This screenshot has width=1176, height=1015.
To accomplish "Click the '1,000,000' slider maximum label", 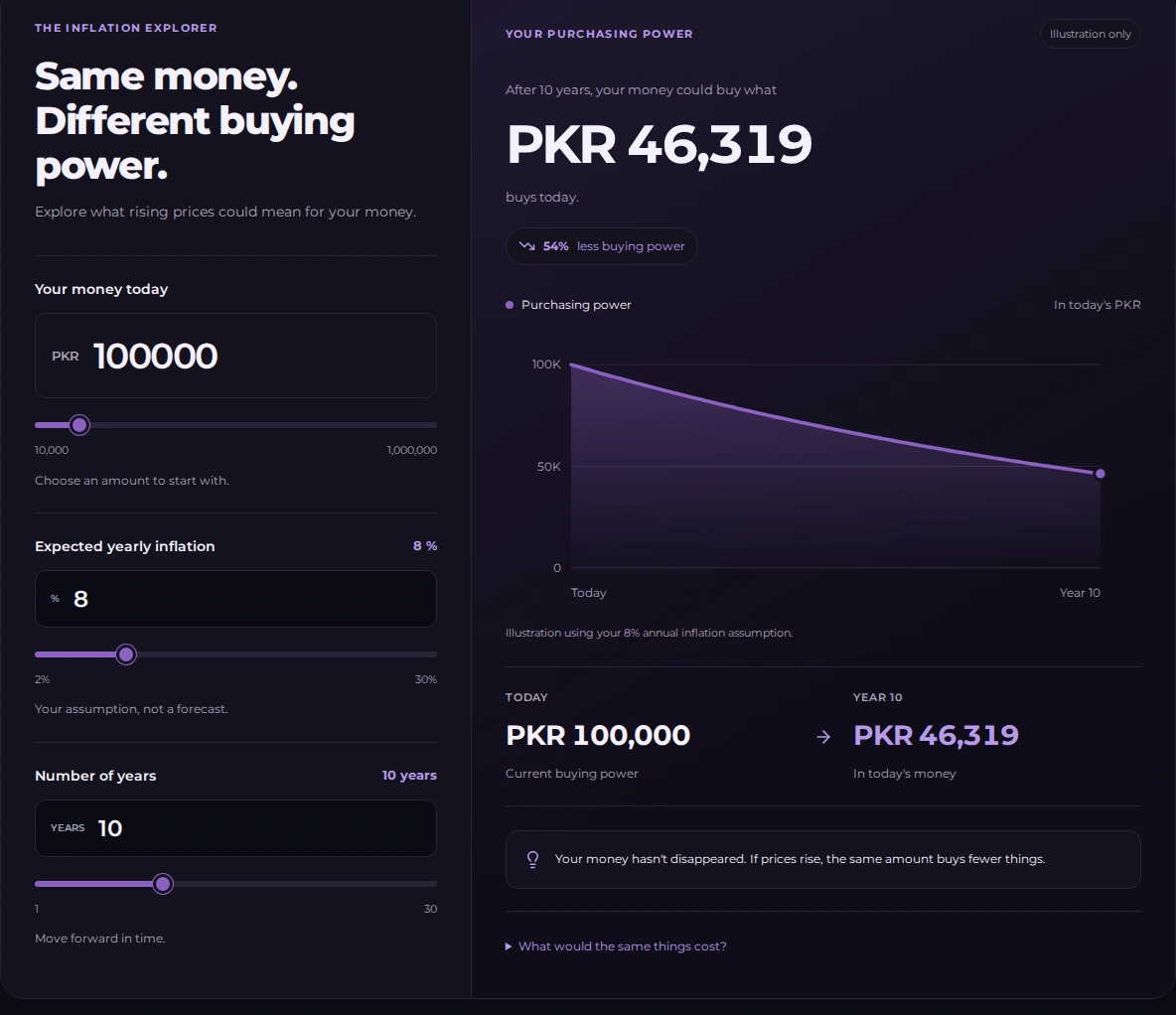I will tap(412, 450).
